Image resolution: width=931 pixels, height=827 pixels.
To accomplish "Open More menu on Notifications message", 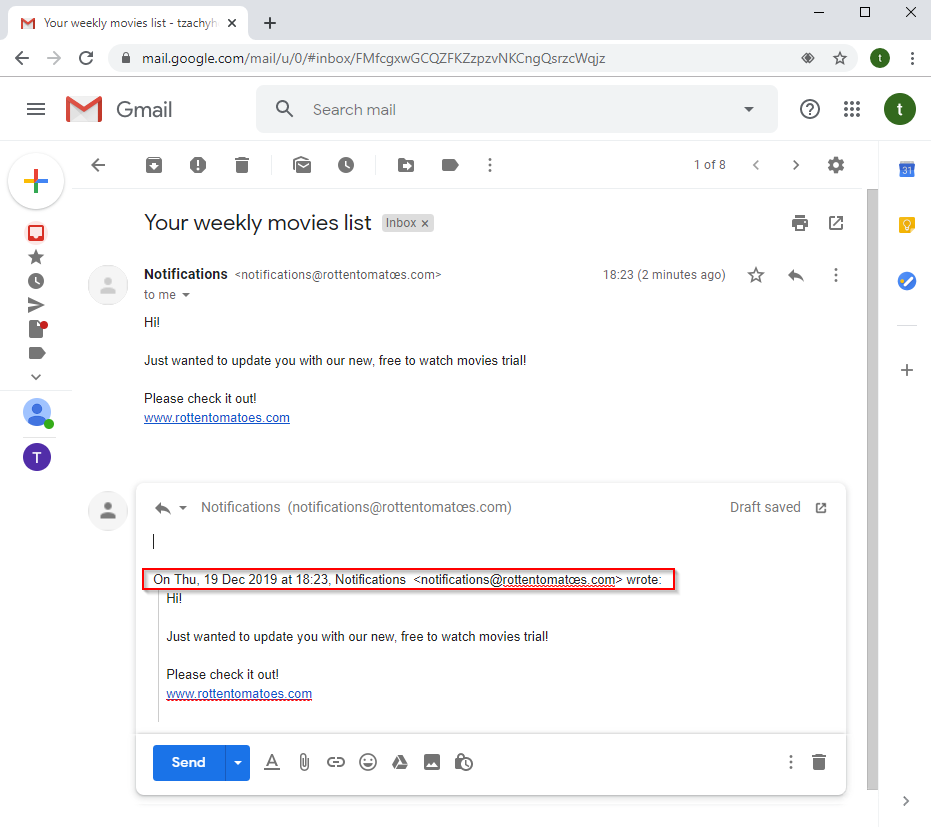I will (x=836, y=275).
